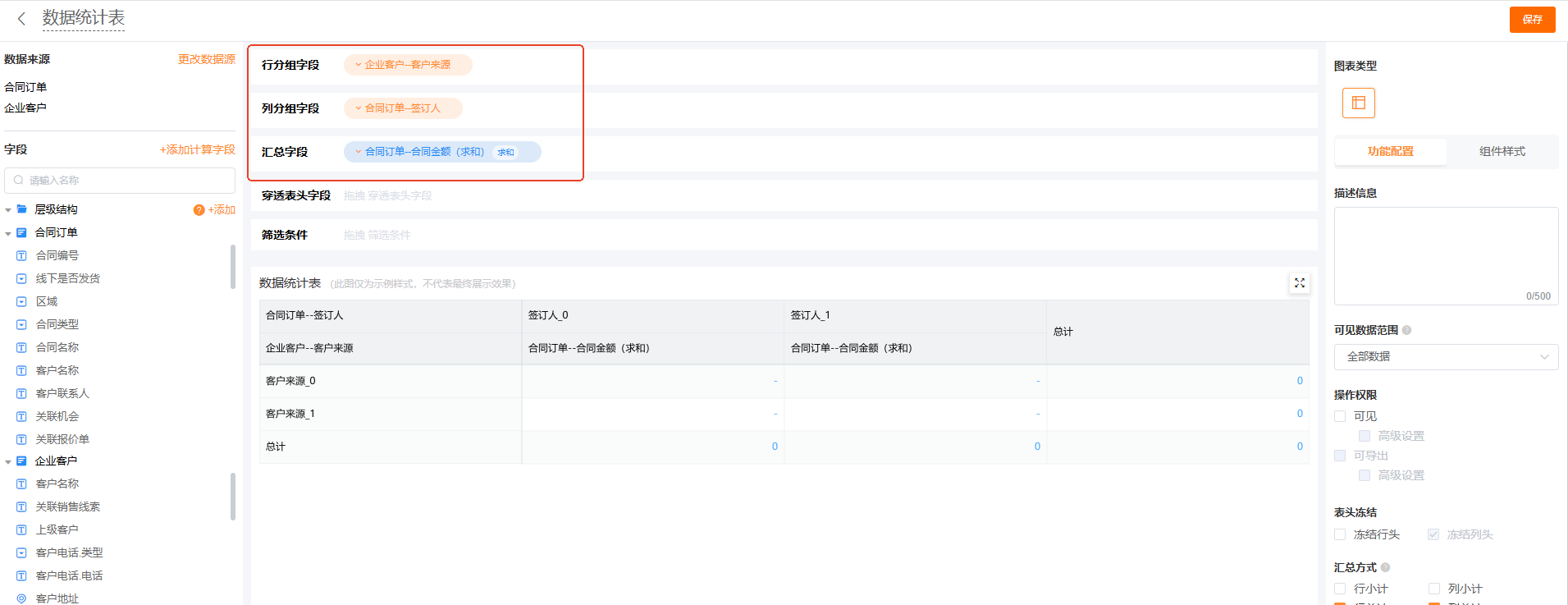Expand the data table to fullscreen
Viewport: 1568px width, 605px height.
pyautogui.click(x=1299, y=283)
